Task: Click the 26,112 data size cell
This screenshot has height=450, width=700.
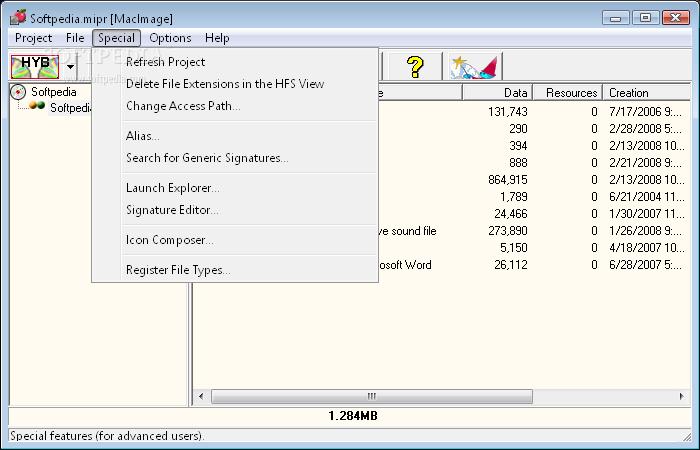Action: pos(511,265)
